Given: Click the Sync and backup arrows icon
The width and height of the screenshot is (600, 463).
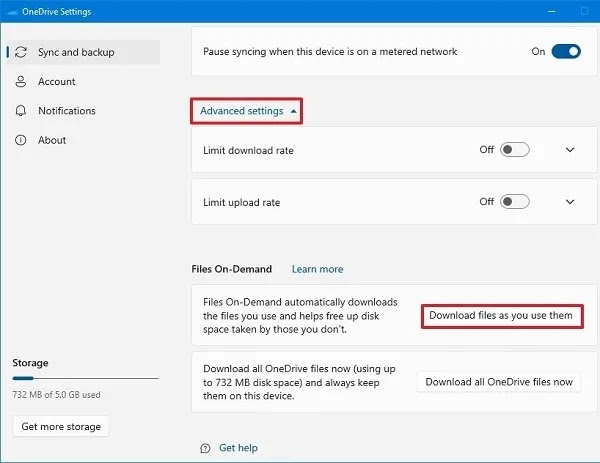Looking at the screenshot, I should coord(21,52).
